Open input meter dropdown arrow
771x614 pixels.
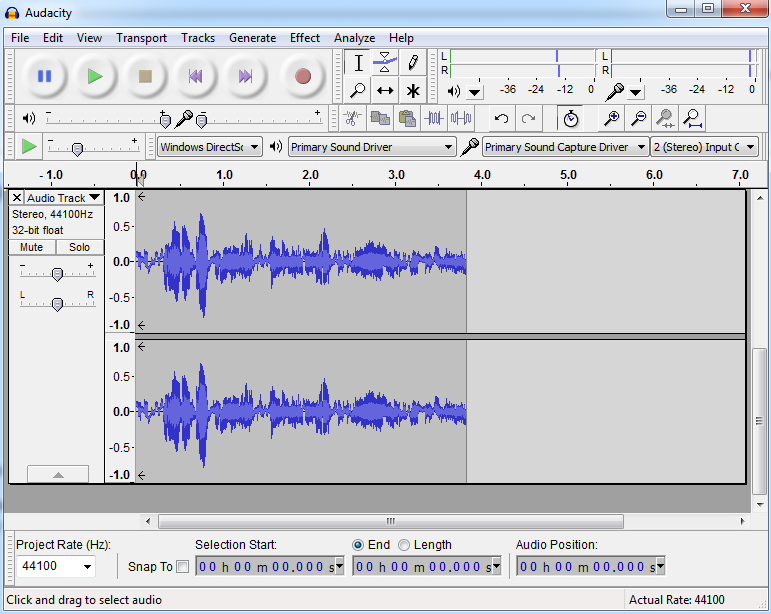click(635, 92)
